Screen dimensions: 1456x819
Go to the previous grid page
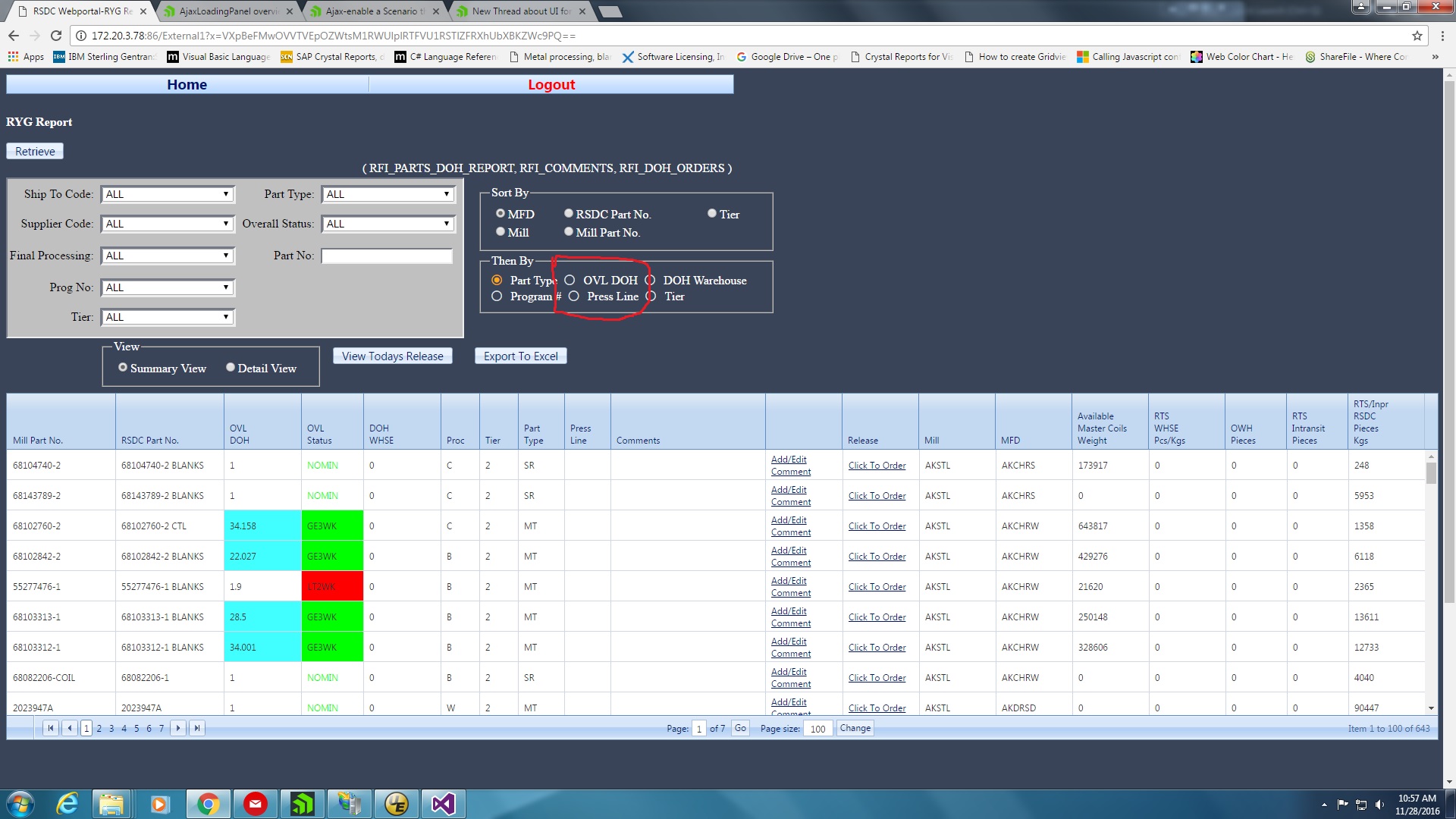(70, 729)
